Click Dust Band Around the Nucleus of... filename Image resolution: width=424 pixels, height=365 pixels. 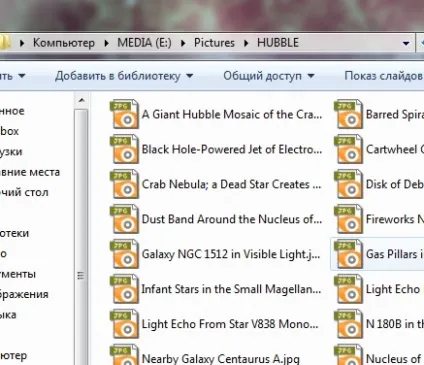click(232, 219)
